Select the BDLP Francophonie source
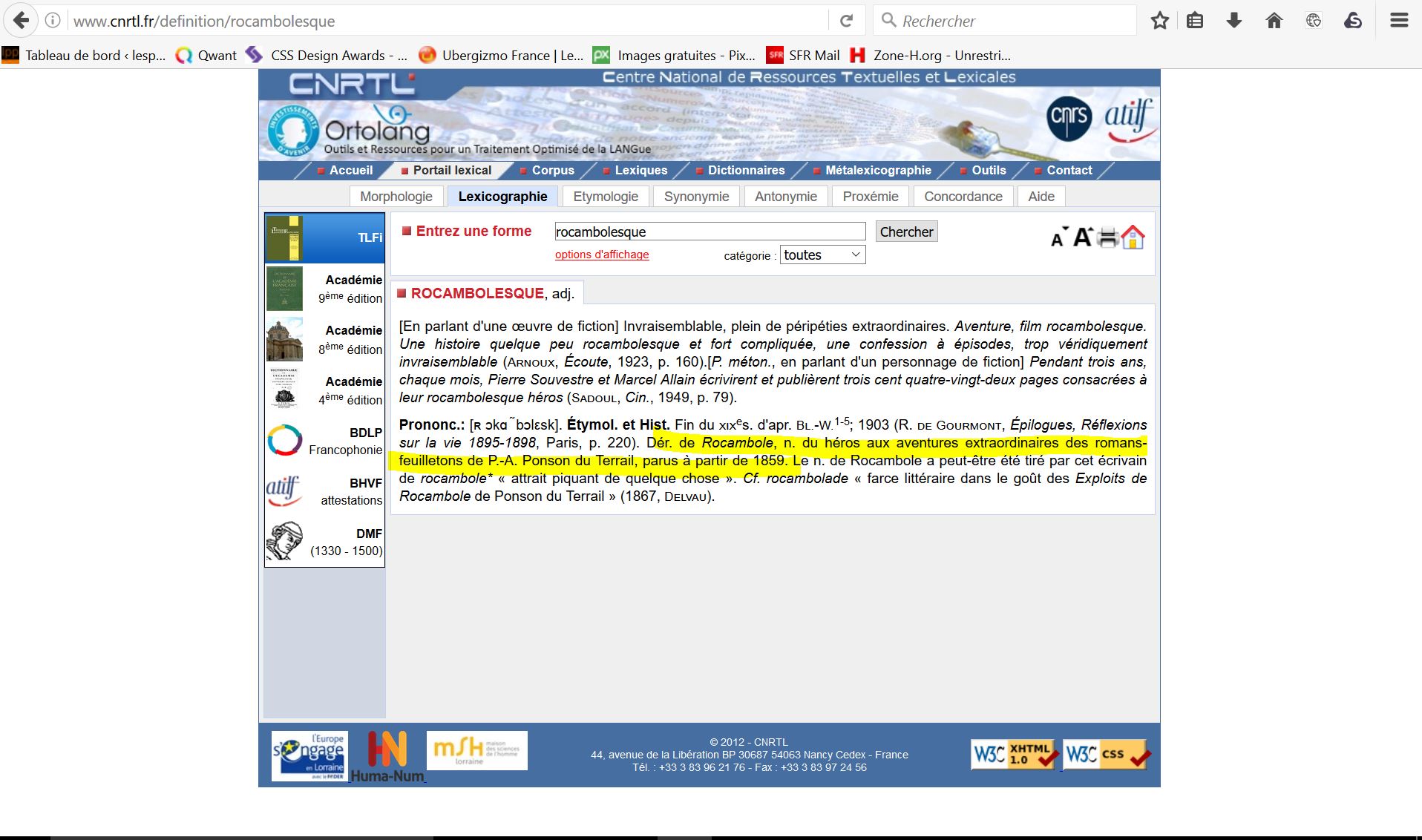 click(325, 441)
